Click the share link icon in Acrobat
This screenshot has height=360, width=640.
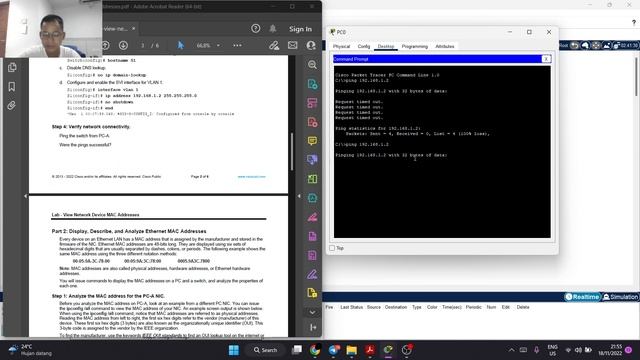[274, 45]
